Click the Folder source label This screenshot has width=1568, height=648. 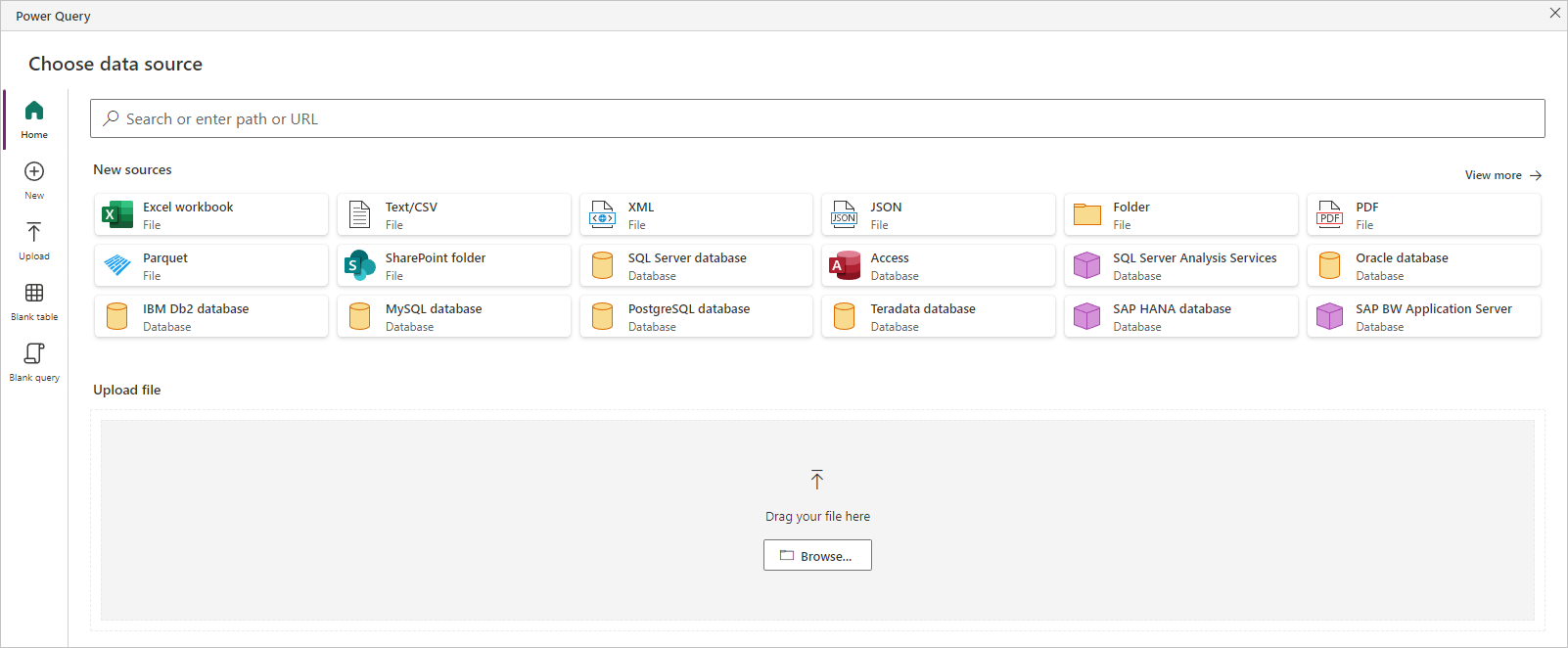coord(1131,207)
